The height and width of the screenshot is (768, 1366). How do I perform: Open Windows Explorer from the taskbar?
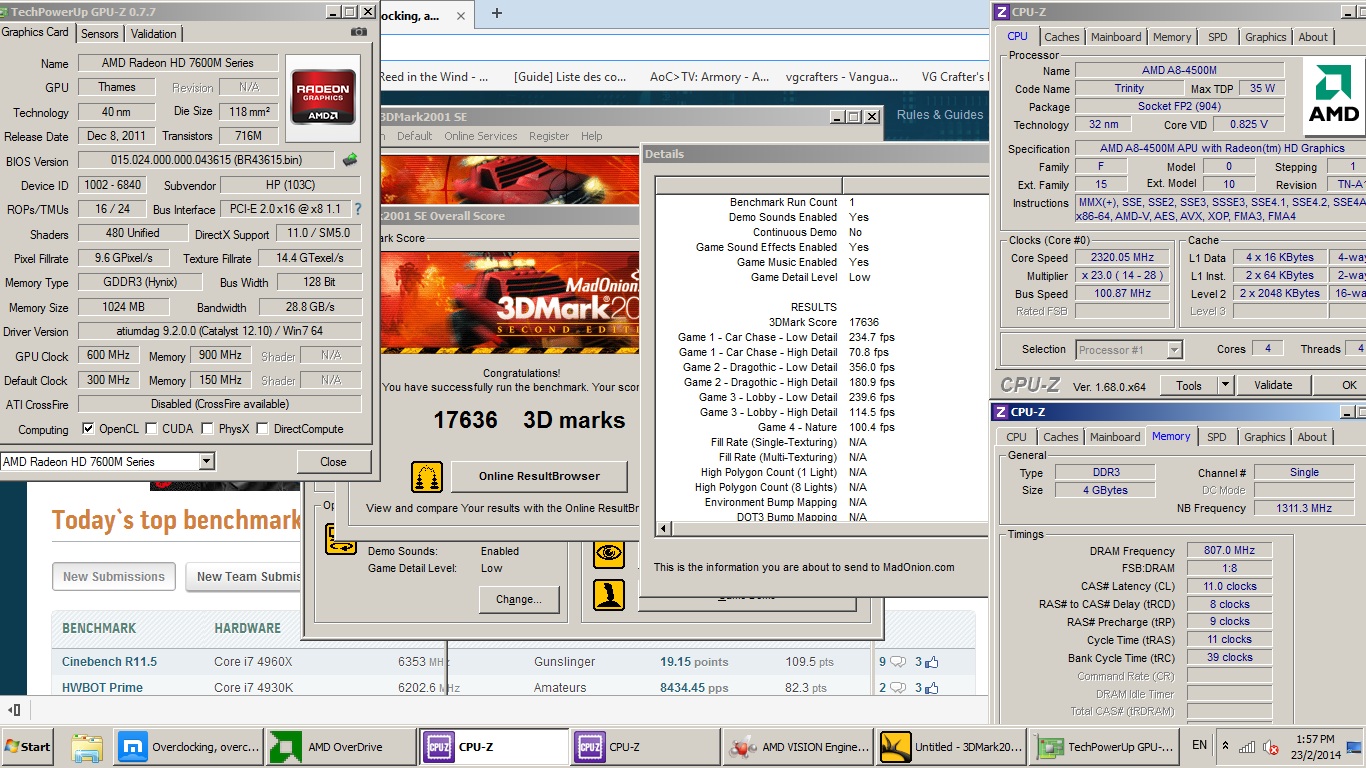87,746
